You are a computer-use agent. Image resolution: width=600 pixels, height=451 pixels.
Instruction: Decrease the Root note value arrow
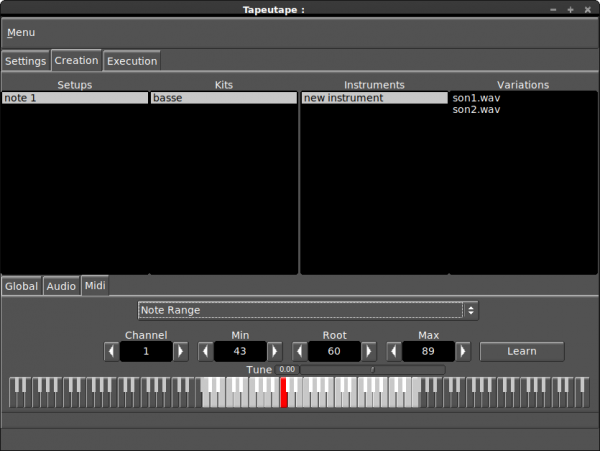pos(299,352)
